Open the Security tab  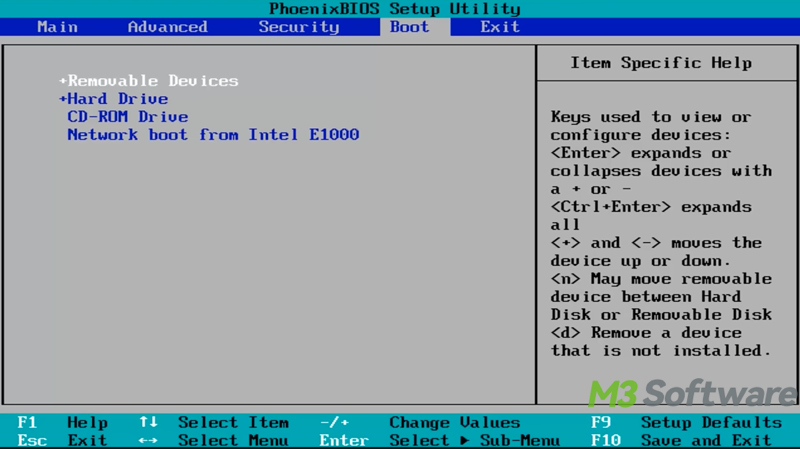point(298,27)
